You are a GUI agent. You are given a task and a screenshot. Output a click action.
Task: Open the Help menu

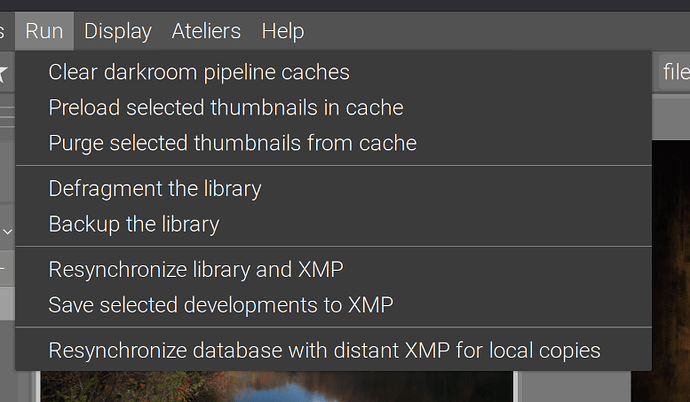tap(283, 31)
